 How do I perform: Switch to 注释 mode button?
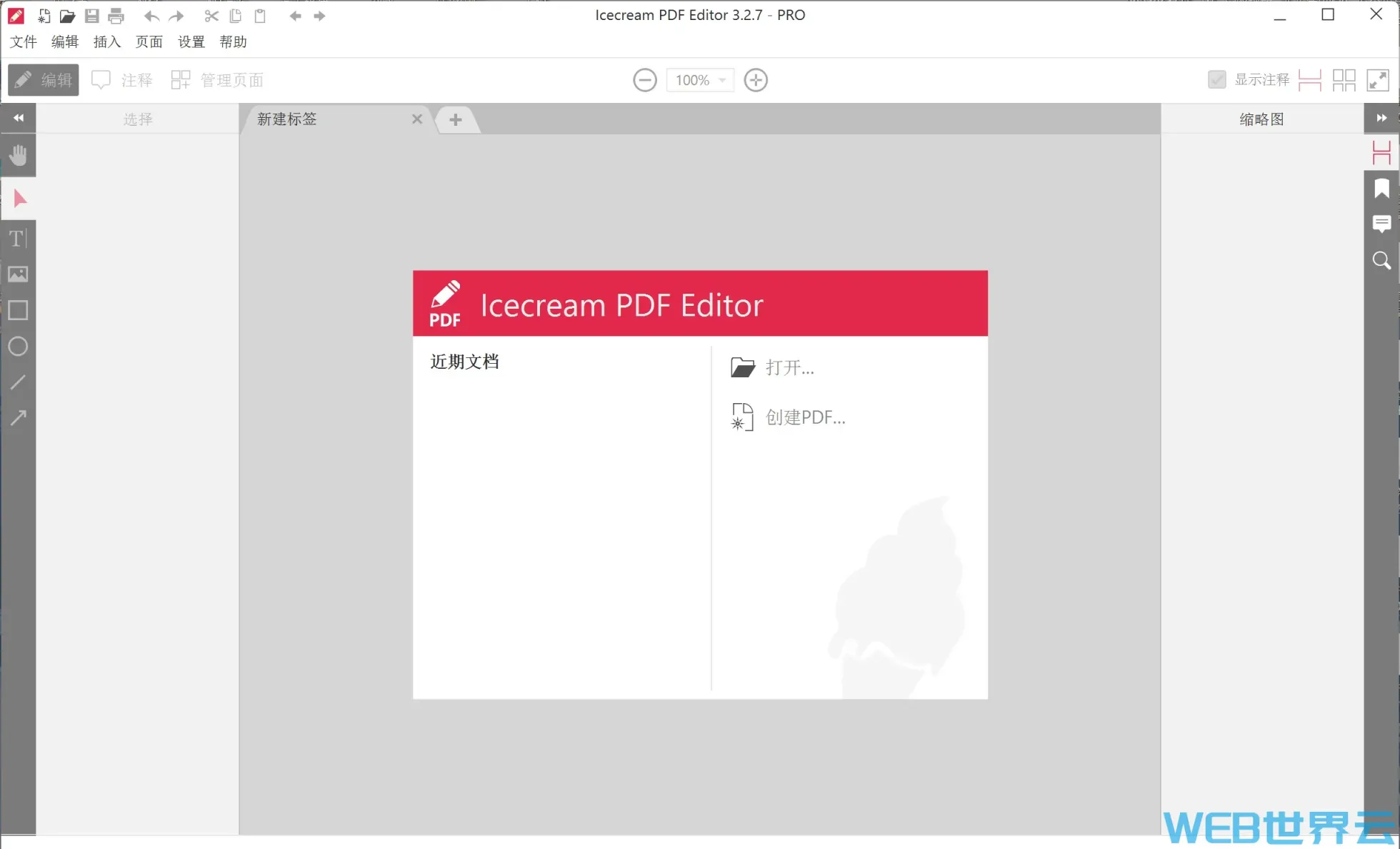(122, 79)
